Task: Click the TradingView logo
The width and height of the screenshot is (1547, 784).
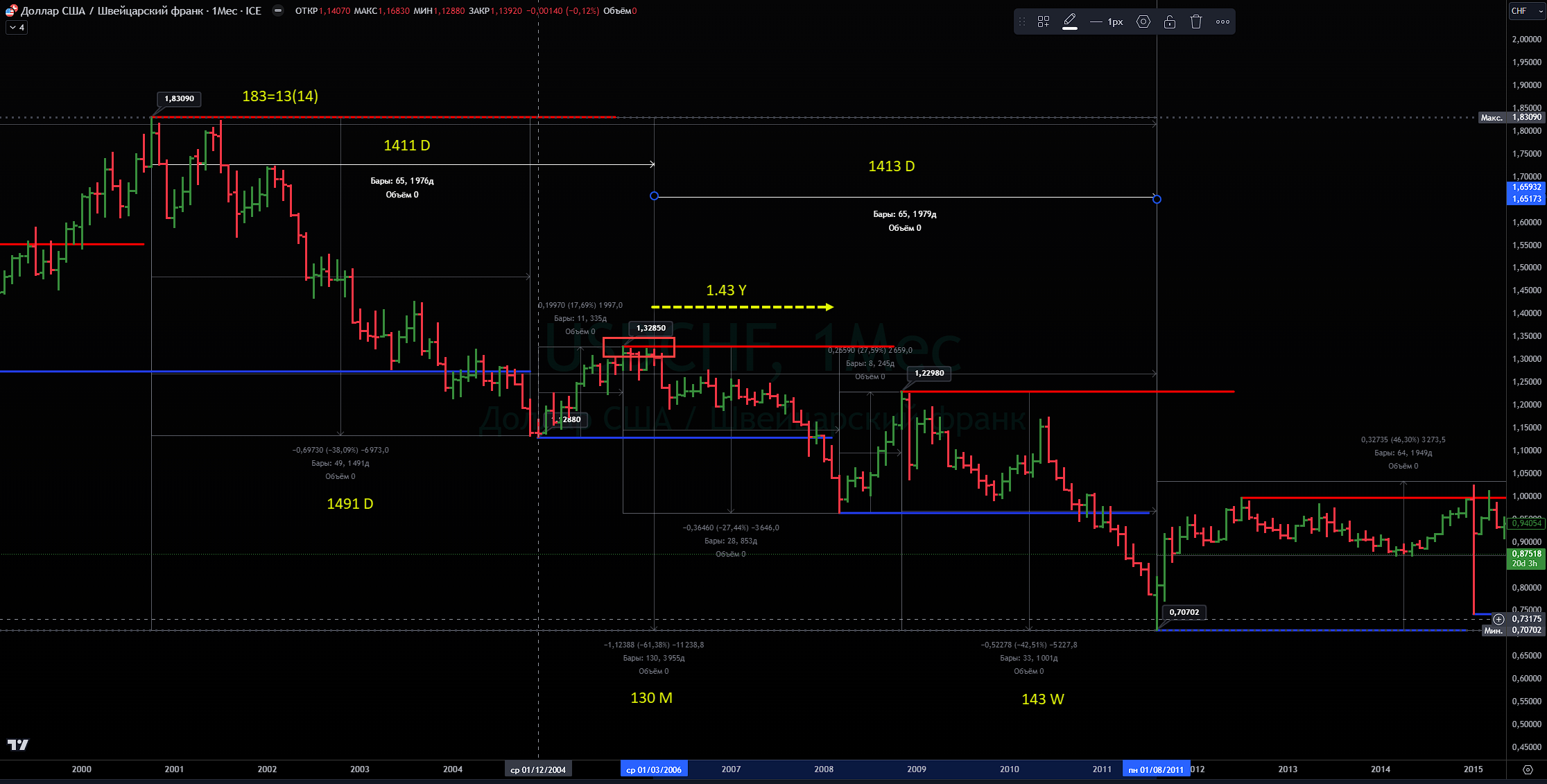Action: coord(18,744)
